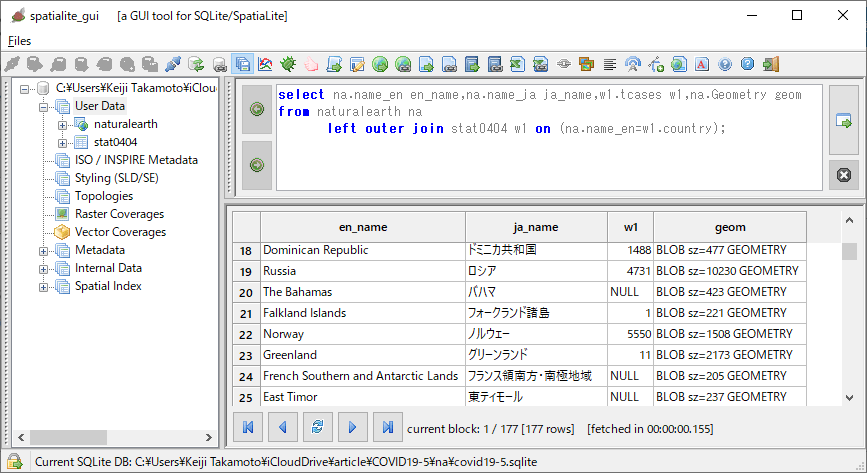The image size is (867, 473).
Task: Expand the stat0404 table node
Action: 62,143
